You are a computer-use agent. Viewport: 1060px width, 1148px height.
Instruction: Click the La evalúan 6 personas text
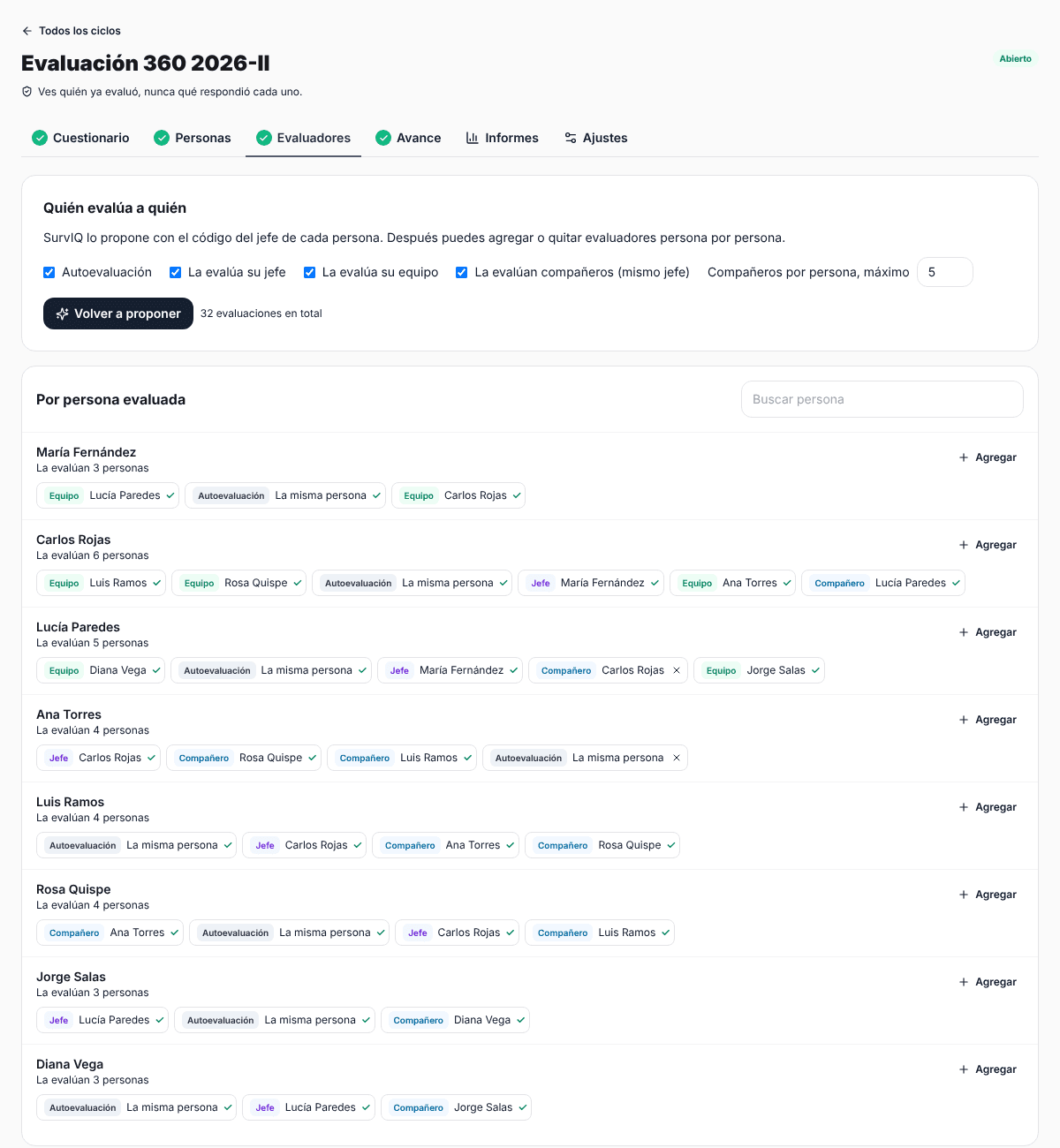(x=93, y=555)
